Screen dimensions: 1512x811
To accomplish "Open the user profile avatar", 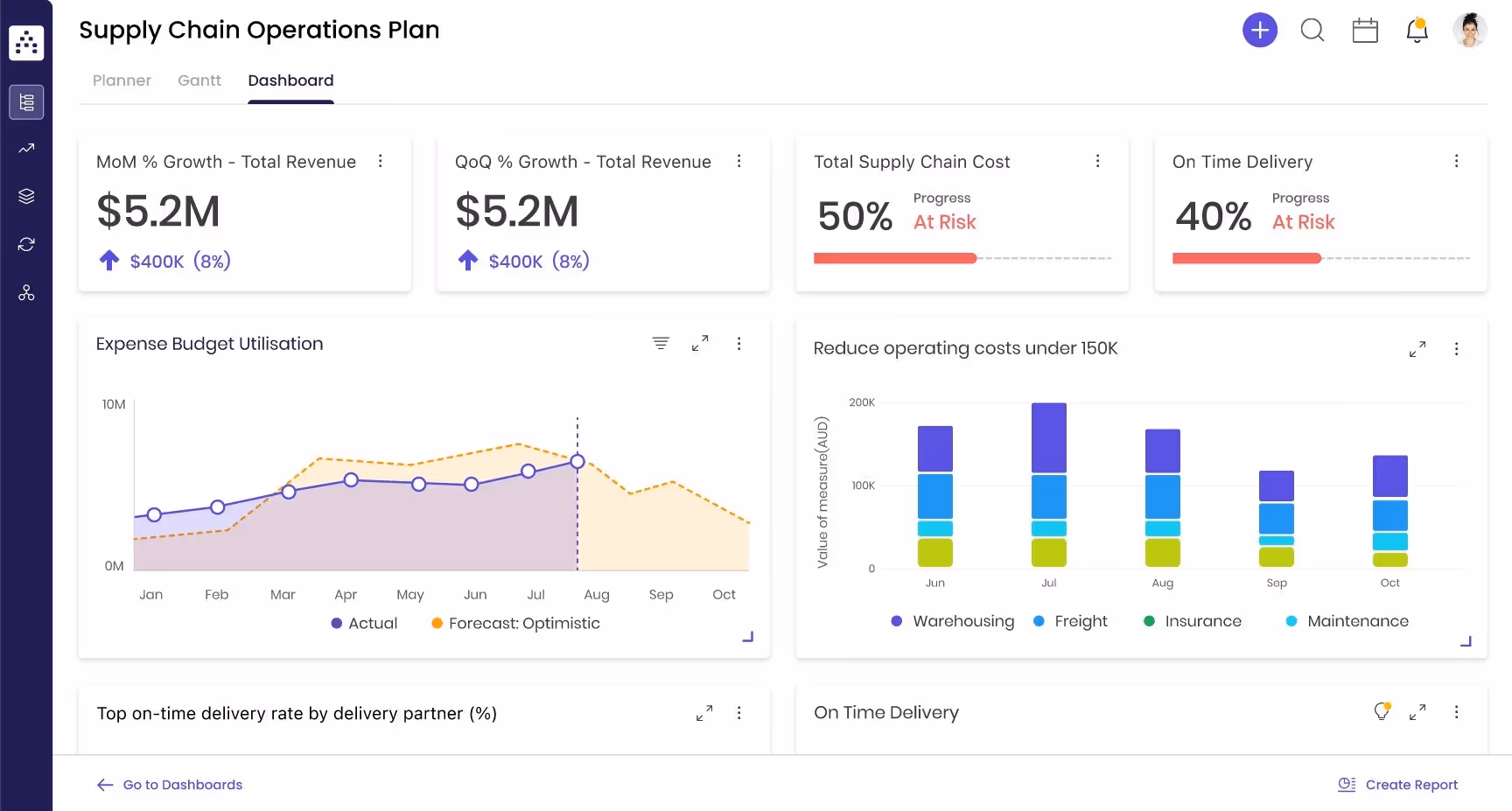I will pyautogui.click(x=1470, y=29).
